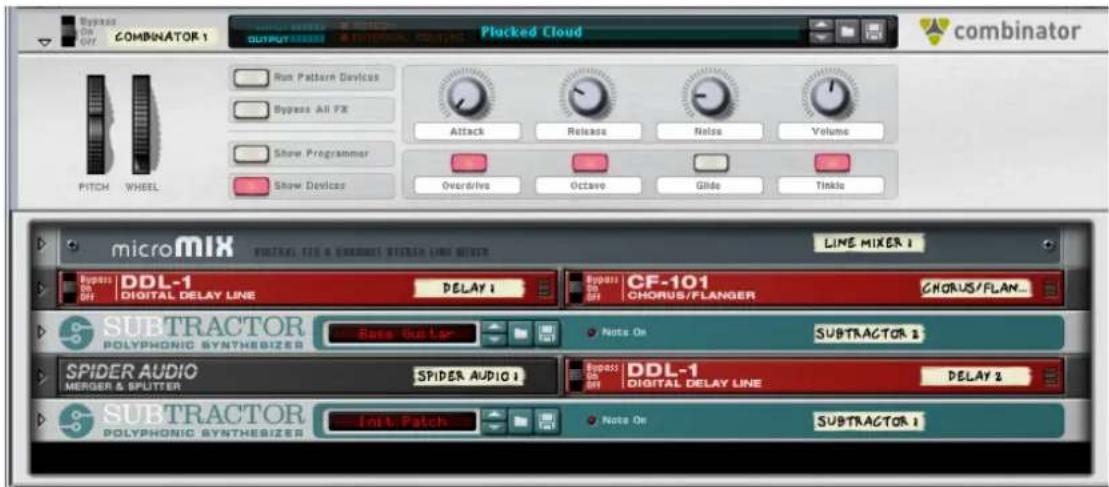Screen dimensions: 1109x487
Task: Expand the Spider Audio device row
Action: click(x=41, y=377)
